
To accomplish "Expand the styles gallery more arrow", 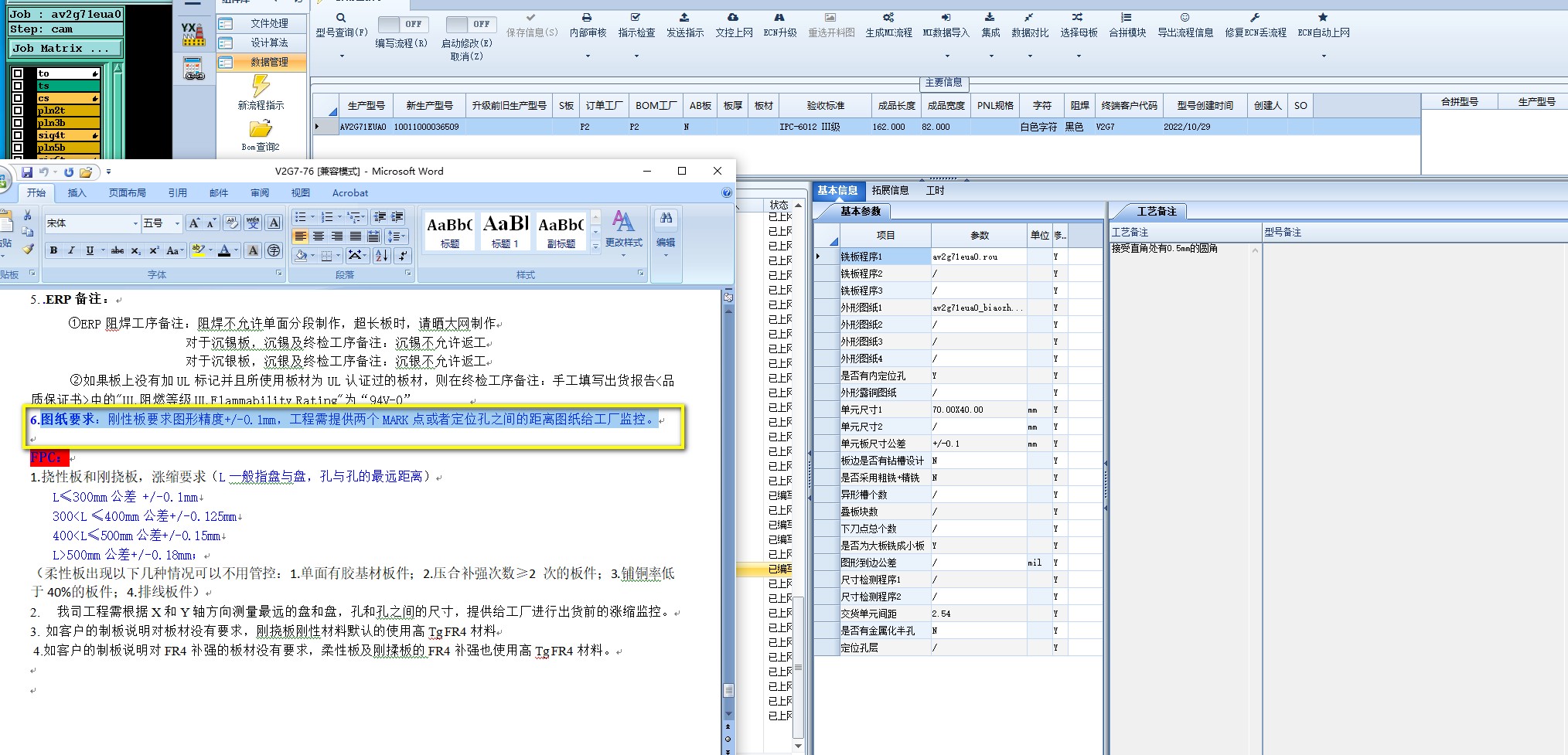I will [595, 247].
